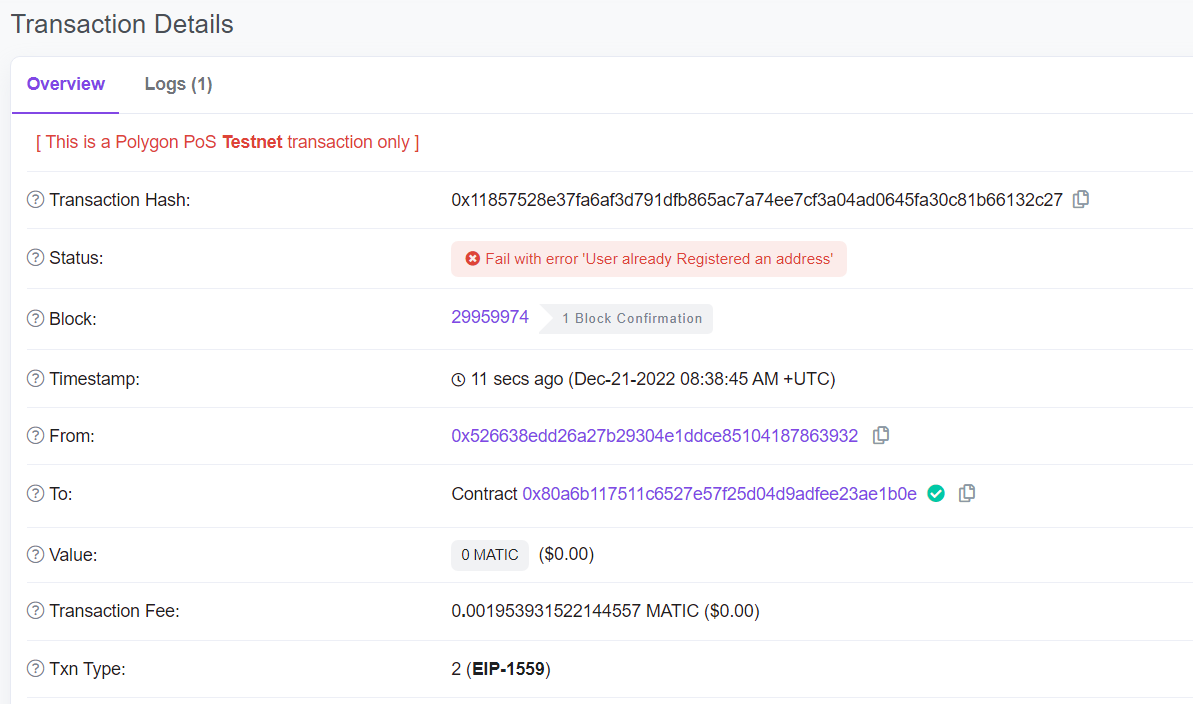Open help tooltip for Status field

point(33,258)
